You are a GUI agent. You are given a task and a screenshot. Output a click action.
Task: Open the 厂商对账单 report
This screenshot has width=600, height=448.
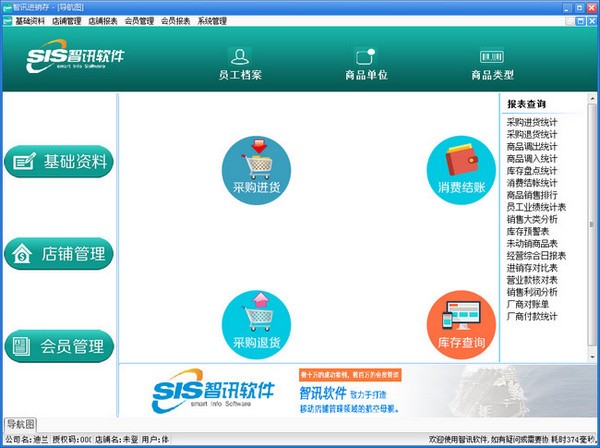(528, 304)
